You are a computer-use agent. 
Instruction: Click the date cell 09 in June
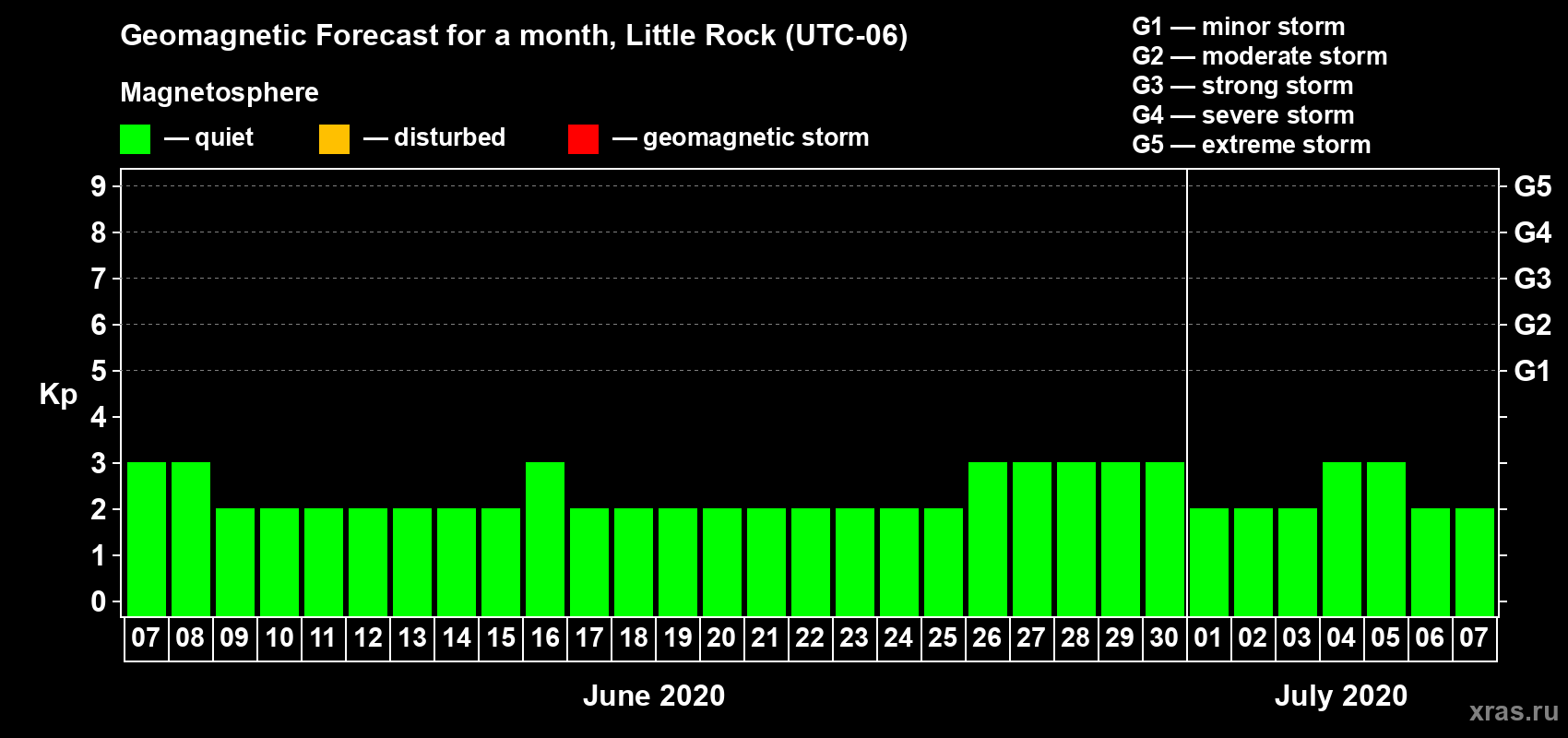(x=235, y=638)
